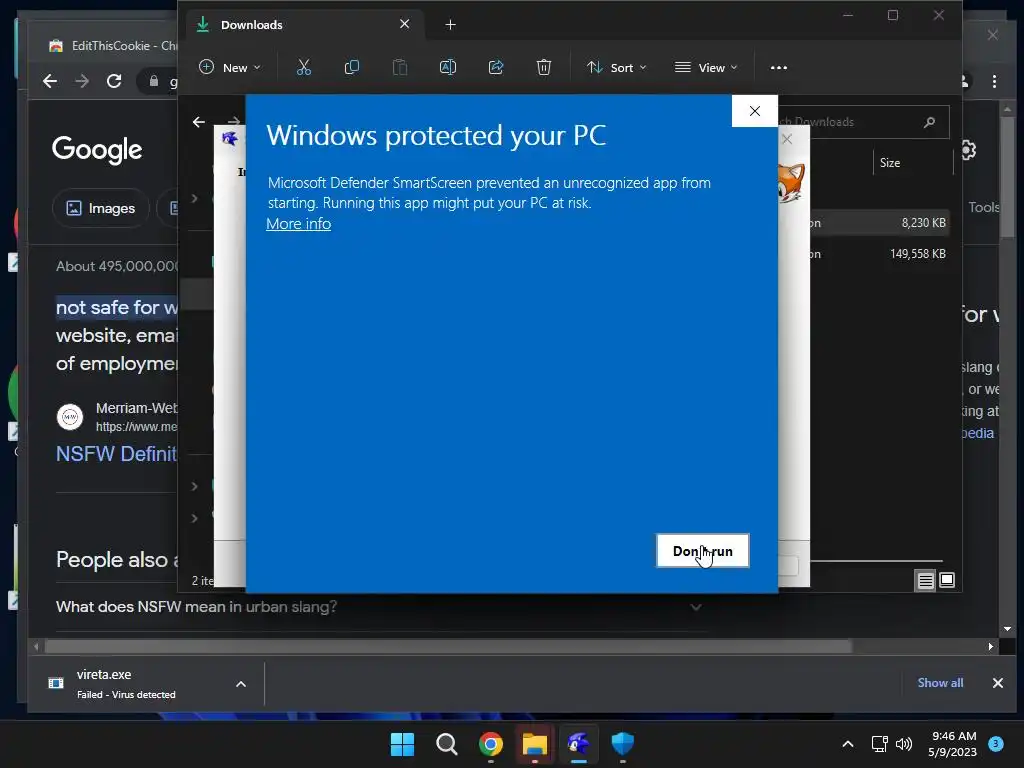Open the Google settings gear icon

pyautogui.click(x=968, y=150)
